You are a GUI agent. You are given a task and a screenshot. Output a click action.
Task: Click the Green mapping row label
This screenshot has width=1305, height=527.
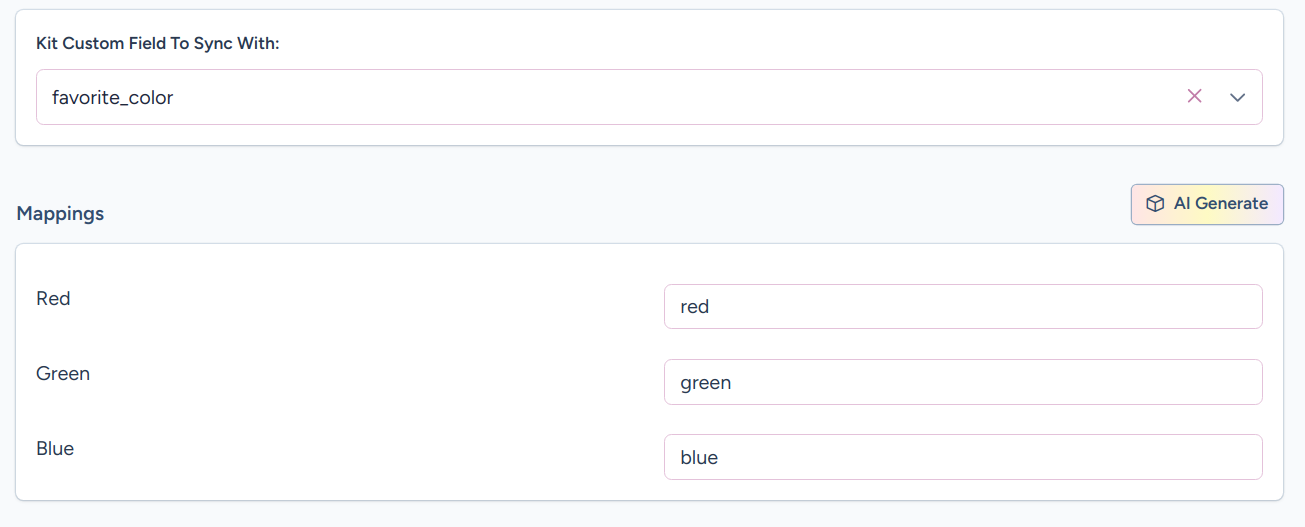[x=63, y=373]
